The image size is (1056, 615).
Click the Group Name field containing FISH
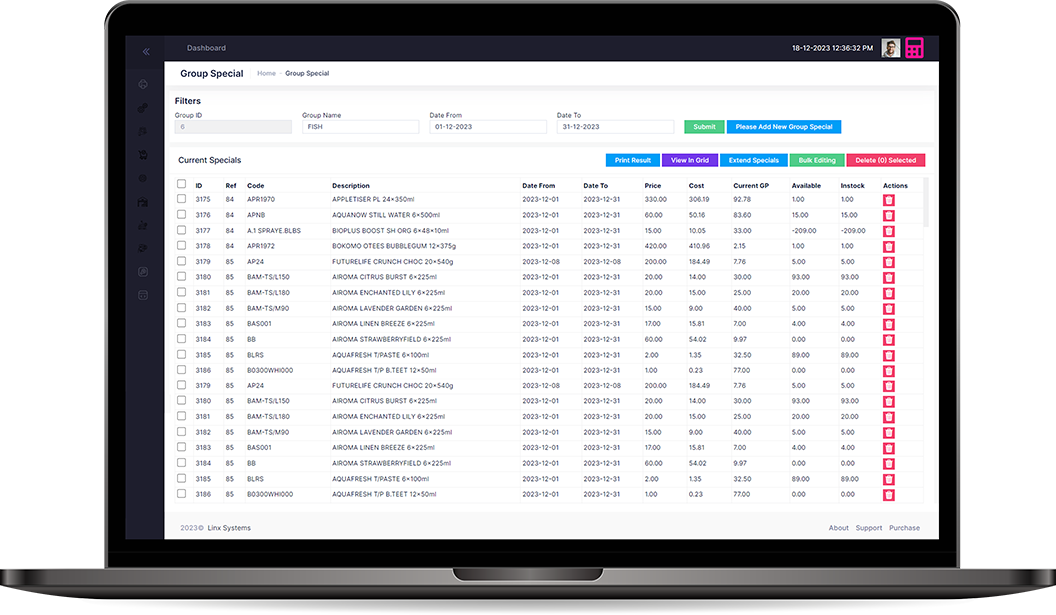click(x=360, y=127)
